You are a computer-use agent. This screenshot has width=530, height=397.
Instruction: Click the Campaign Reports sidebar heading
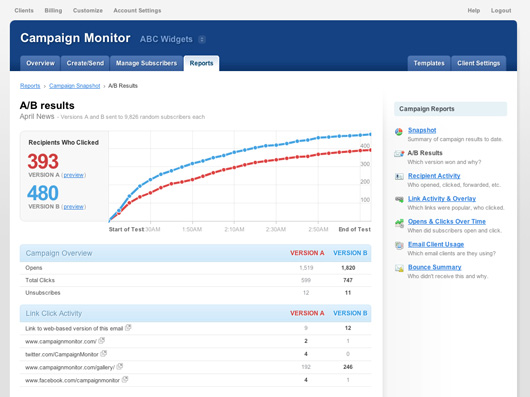(450, 109)
